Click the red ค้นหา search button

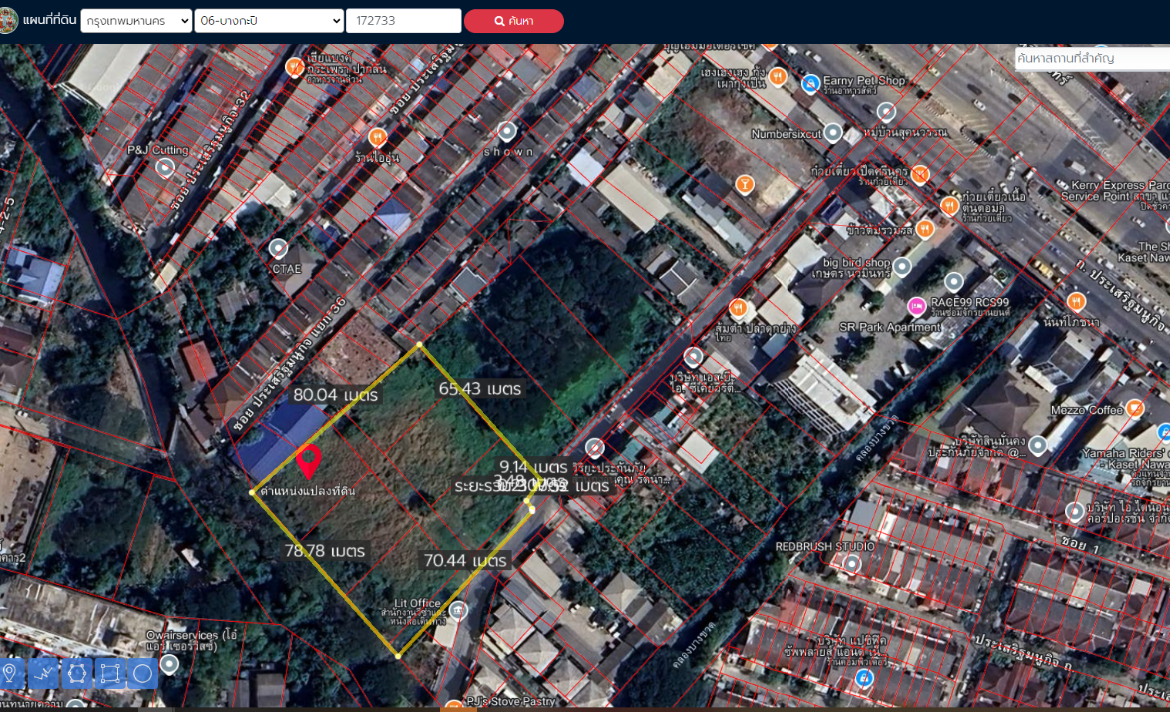click(x=514, y=21)
